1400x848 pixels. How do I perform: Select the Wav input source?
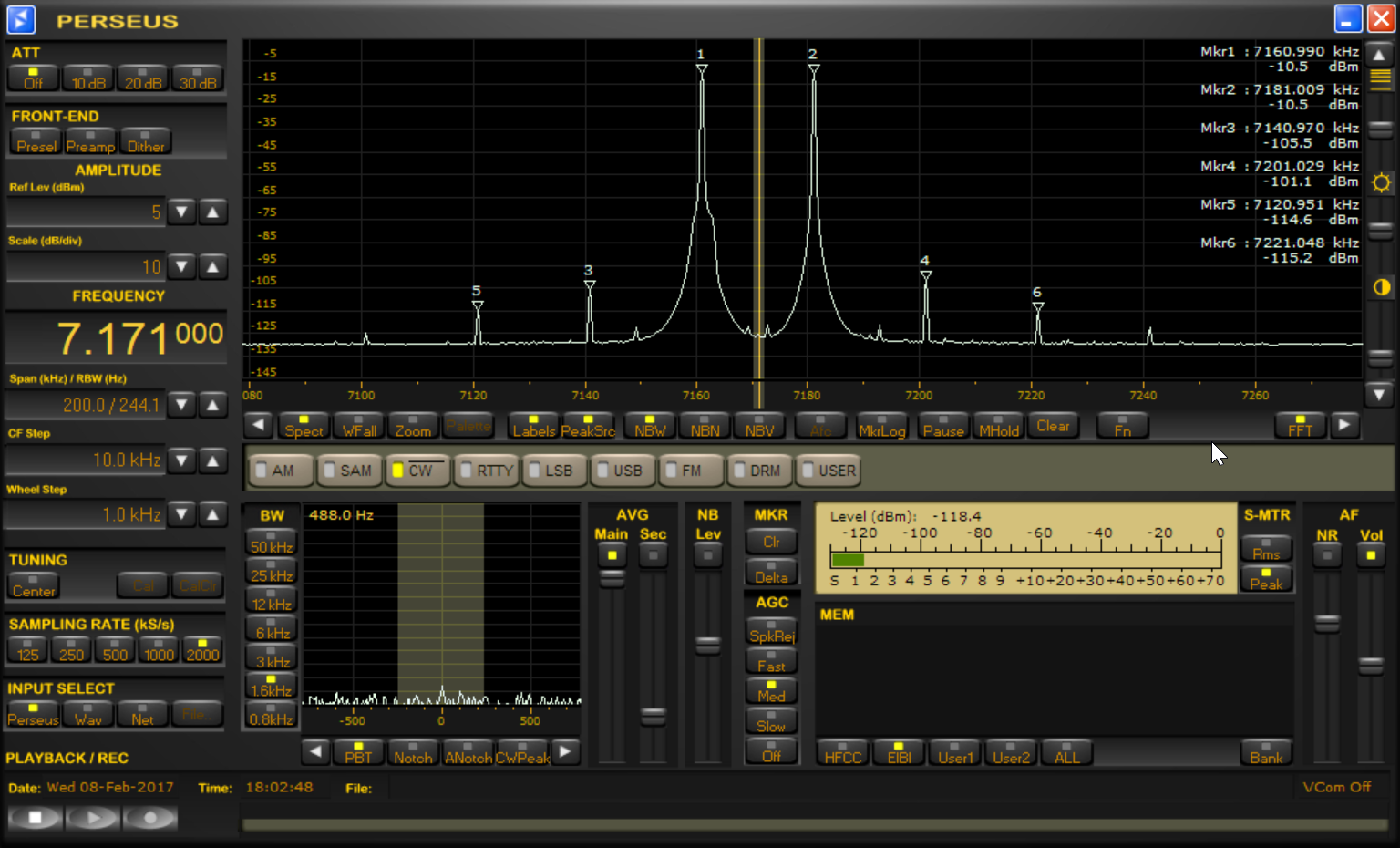[x=88, y=714]
